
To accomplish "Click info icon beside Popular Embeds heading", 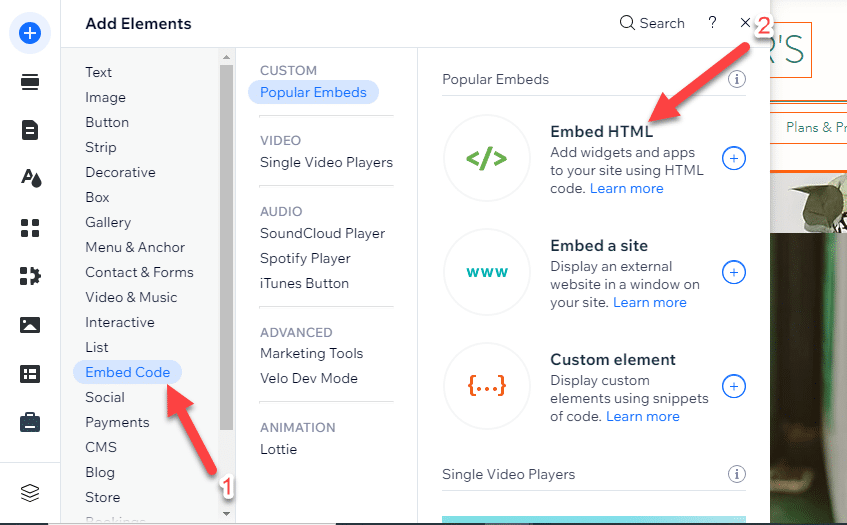I will click(738, 79).
